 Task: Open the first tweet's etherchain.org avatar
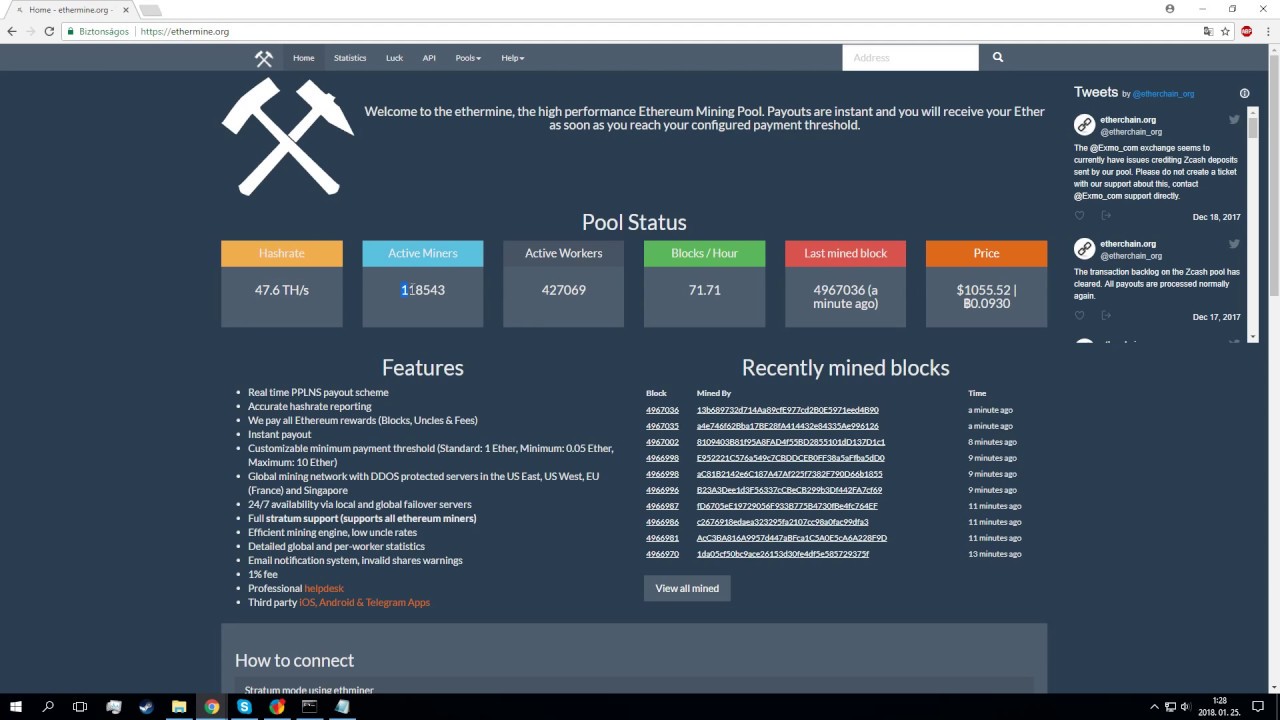[1084, 125]
